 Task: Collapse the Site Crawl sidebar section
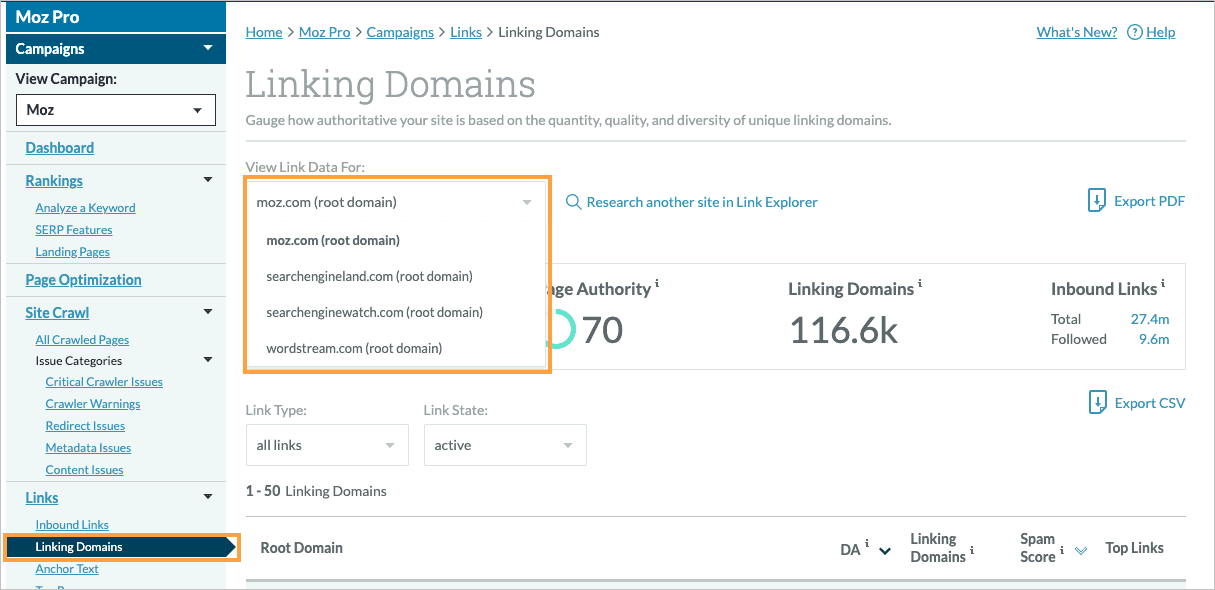point(207,311)
